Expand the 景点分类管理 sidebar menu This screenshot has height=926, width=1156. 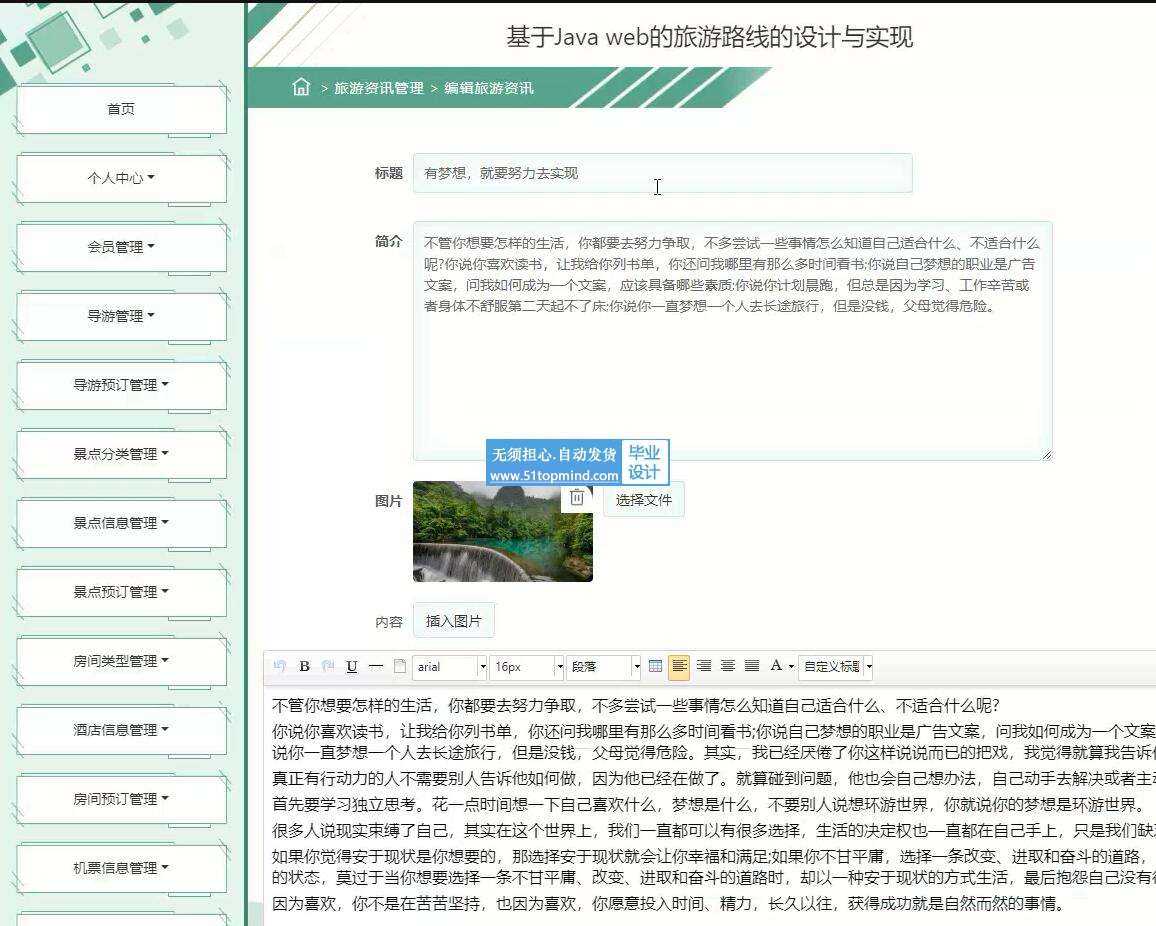121,453
